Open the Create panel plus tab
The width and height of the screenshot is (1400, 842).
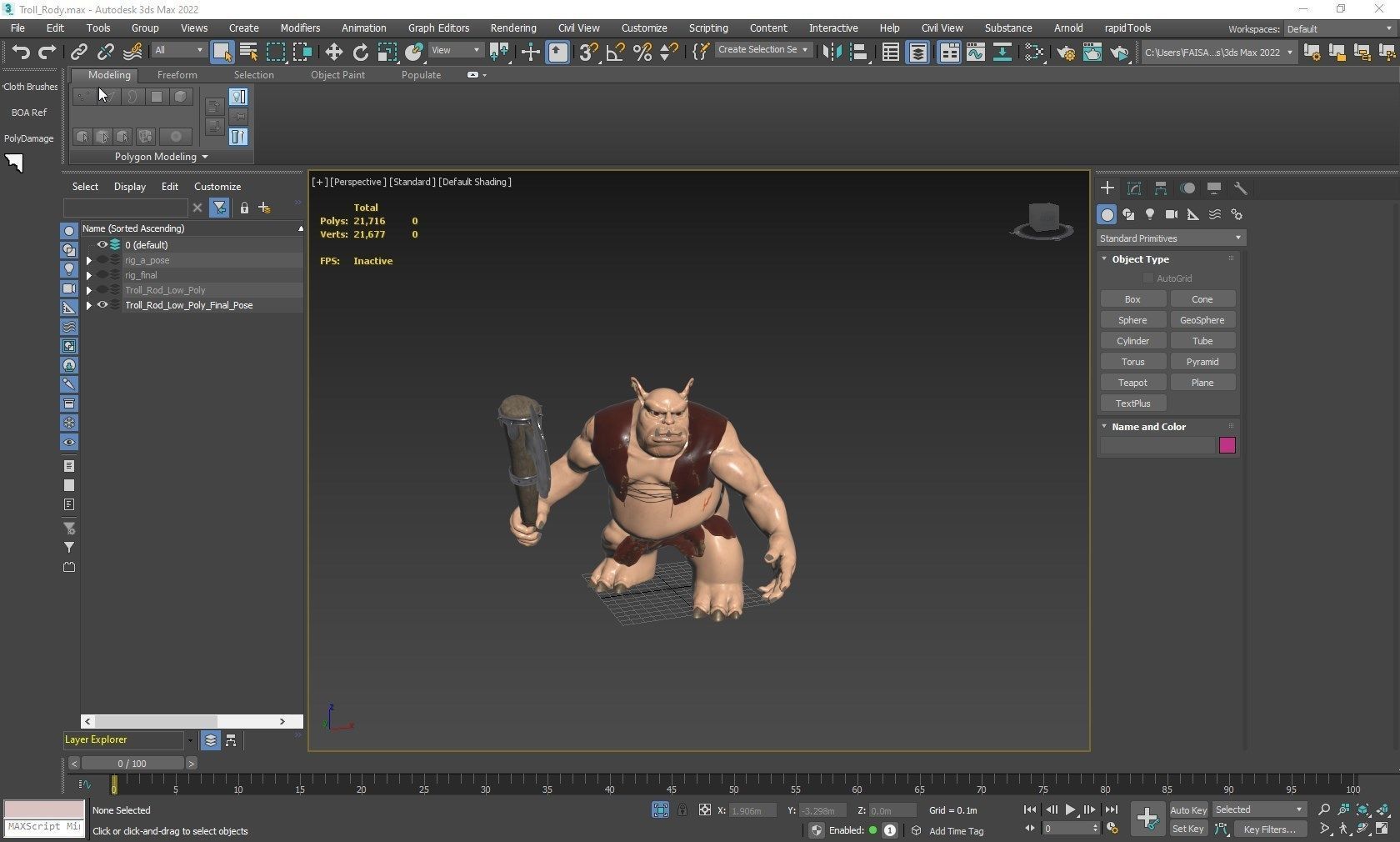(1107, 188)
